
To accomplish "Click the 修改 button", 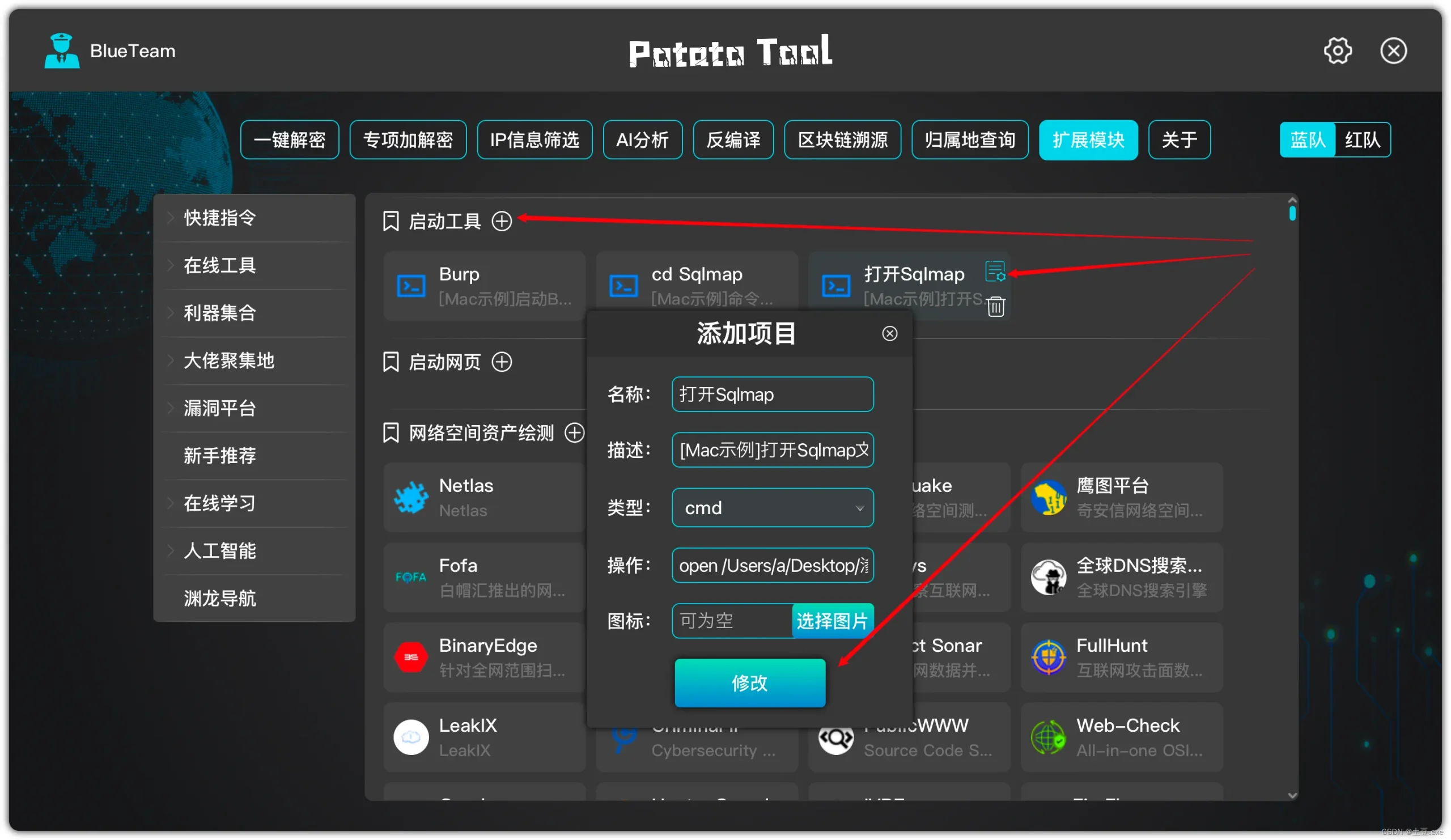I will pos(750,683).
